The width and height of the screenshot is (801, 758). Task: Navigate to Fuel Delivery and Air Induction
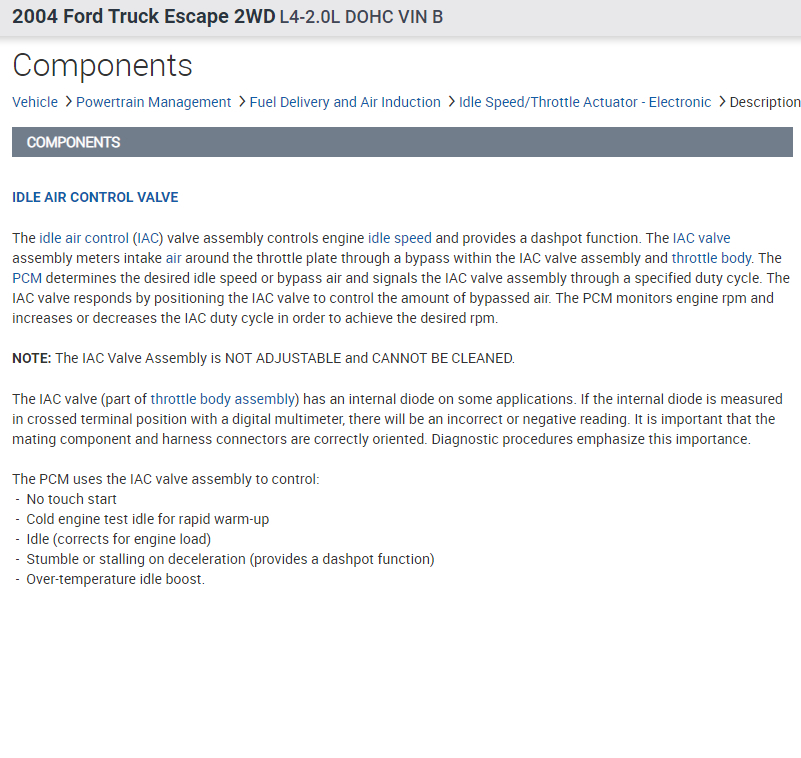[x=345, y=102]
